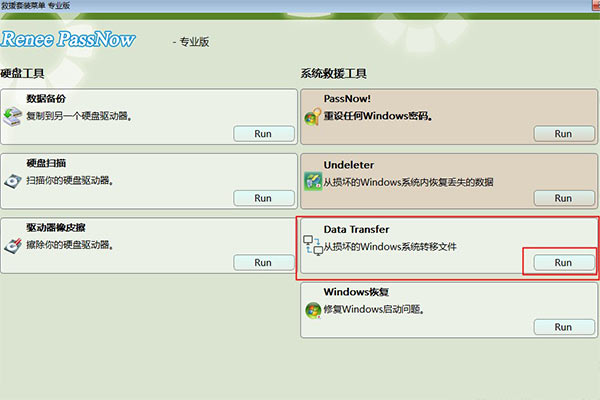Click description 重设任何Windows密码

point(378,116)
